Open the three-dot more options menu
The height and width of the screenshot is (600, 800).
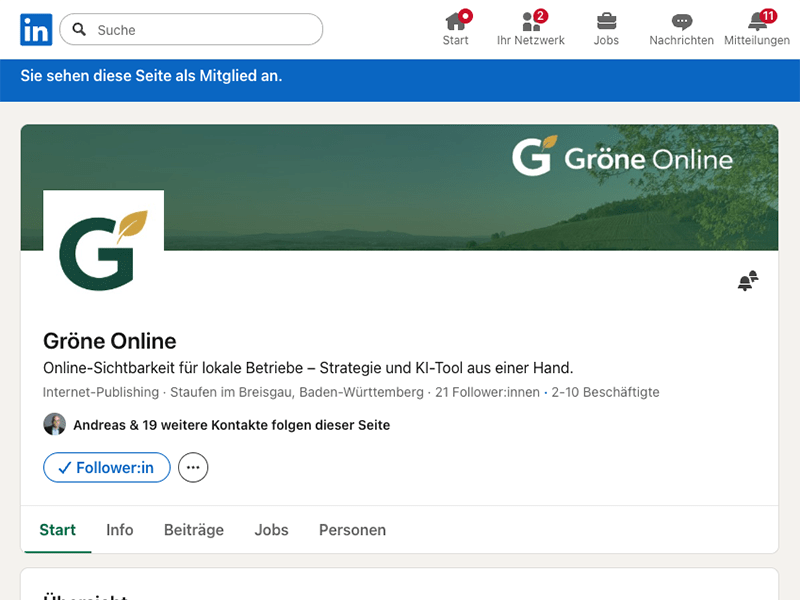tap(193, 467)
